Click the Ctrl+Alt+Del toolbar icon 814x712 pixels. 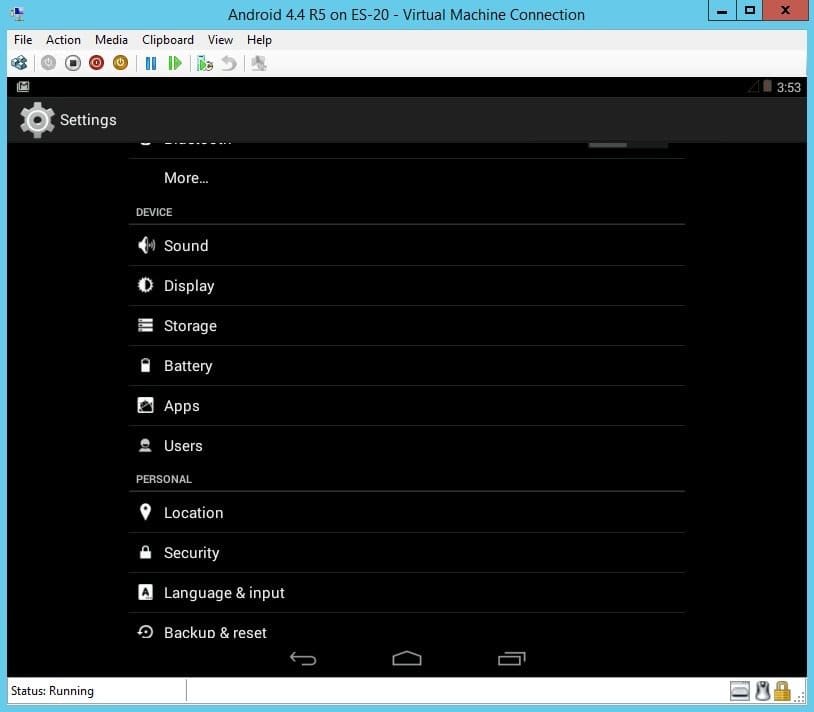click(19, 63)
